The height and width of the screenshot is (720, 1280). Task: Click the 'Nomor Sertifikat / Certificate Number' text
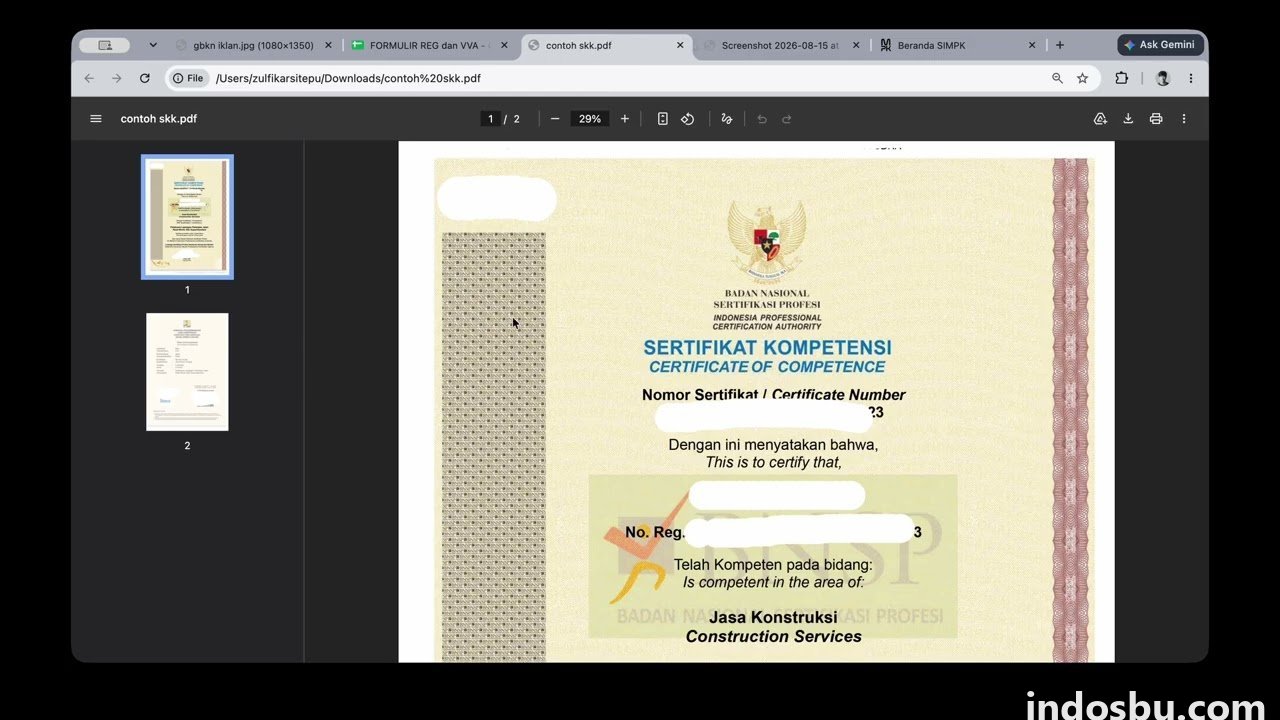(x=774, y=395)
